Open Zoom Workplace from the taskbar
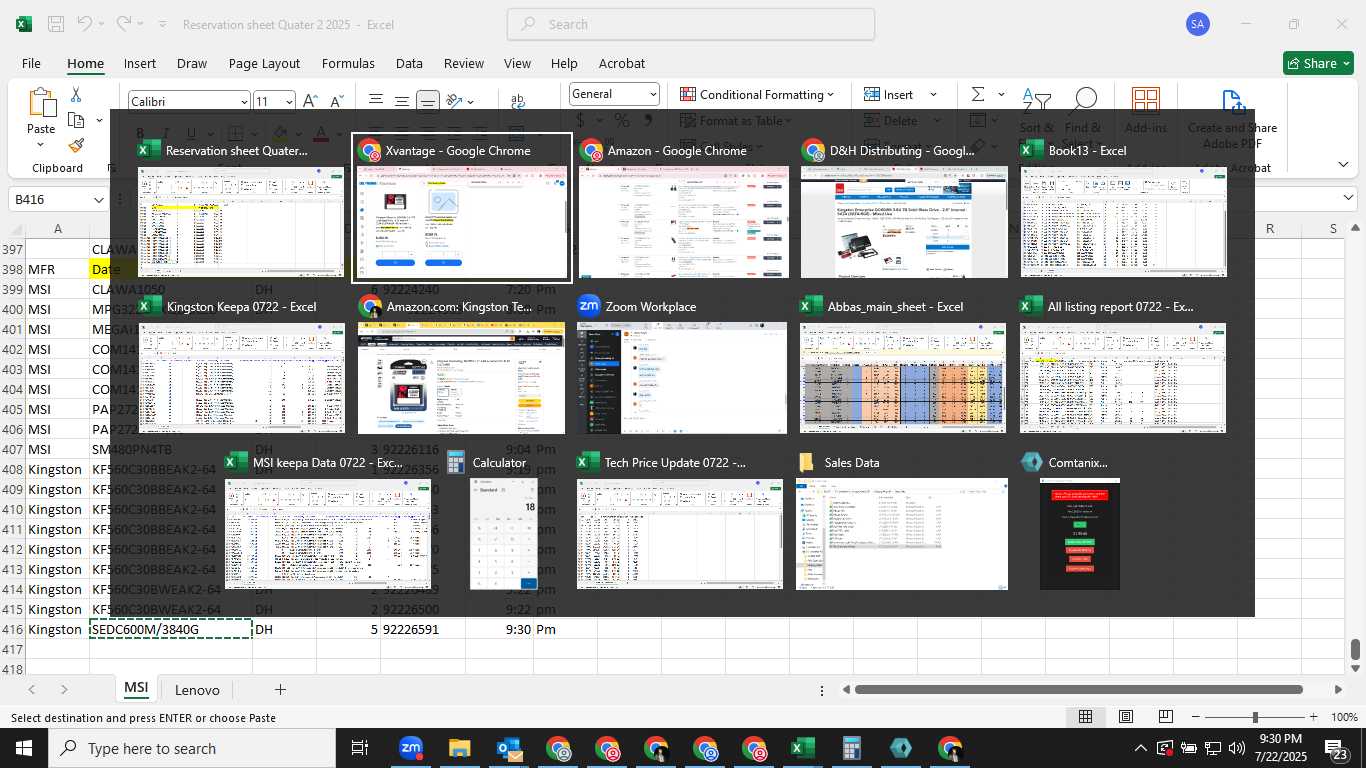The height and width of the screenshot is (768, 1366). pos(410,748)
